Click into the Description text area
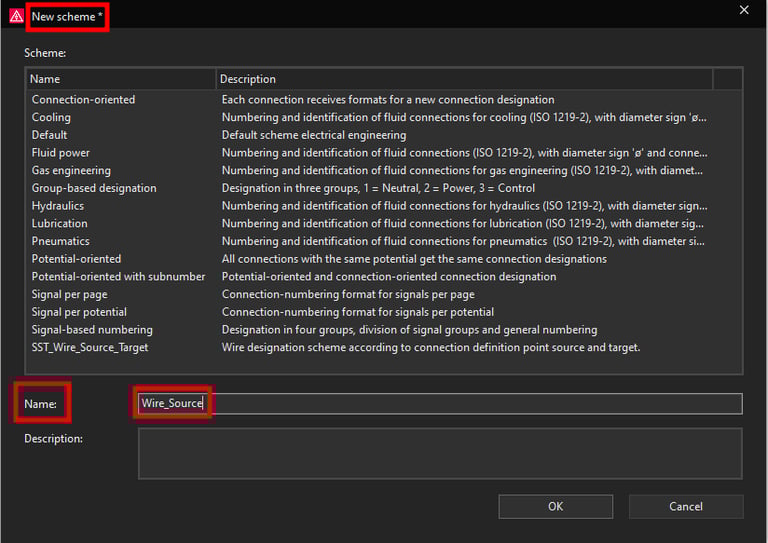 [x=440, y=453]
